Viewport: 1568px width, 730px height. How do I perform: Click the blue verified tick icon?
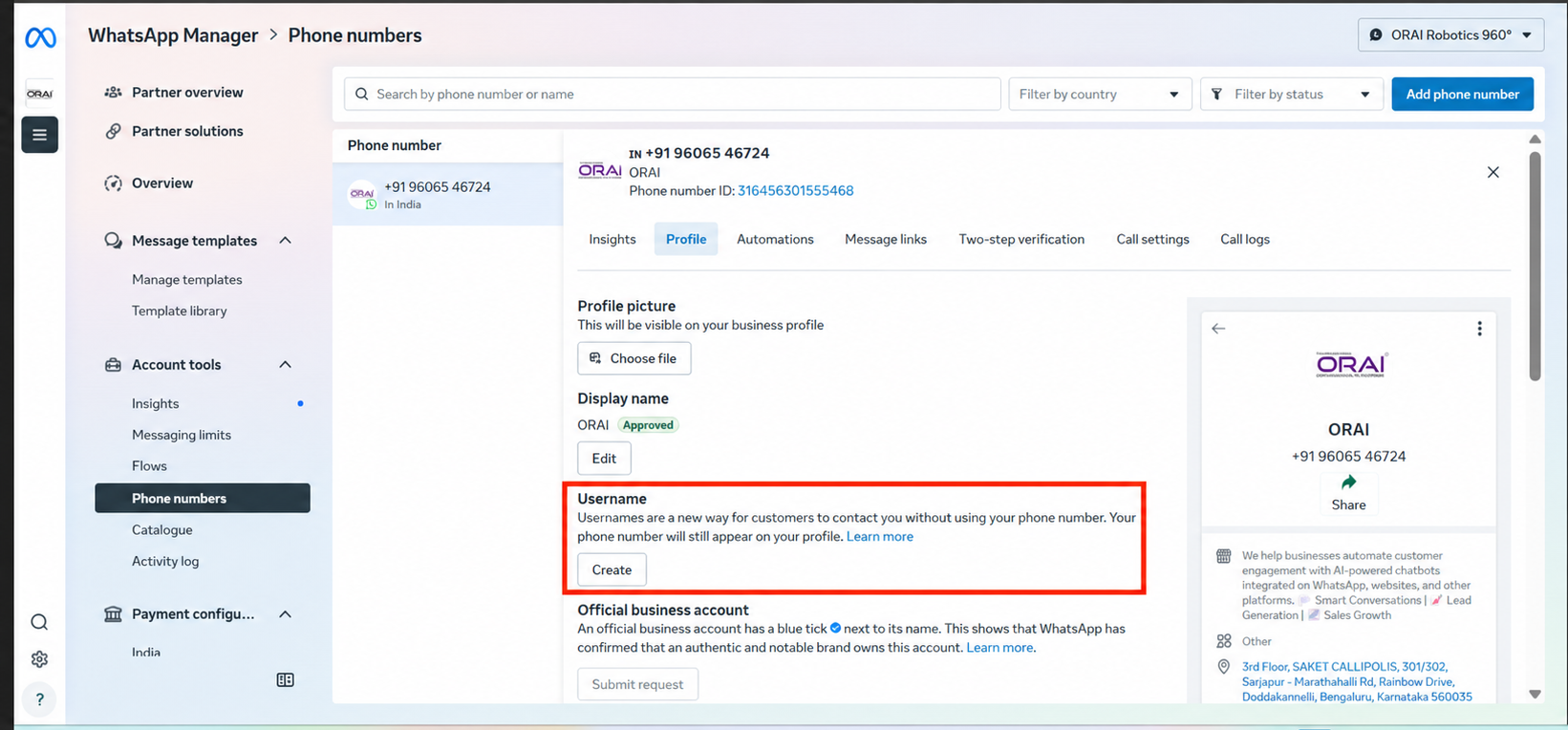click(x=835, y=629)
